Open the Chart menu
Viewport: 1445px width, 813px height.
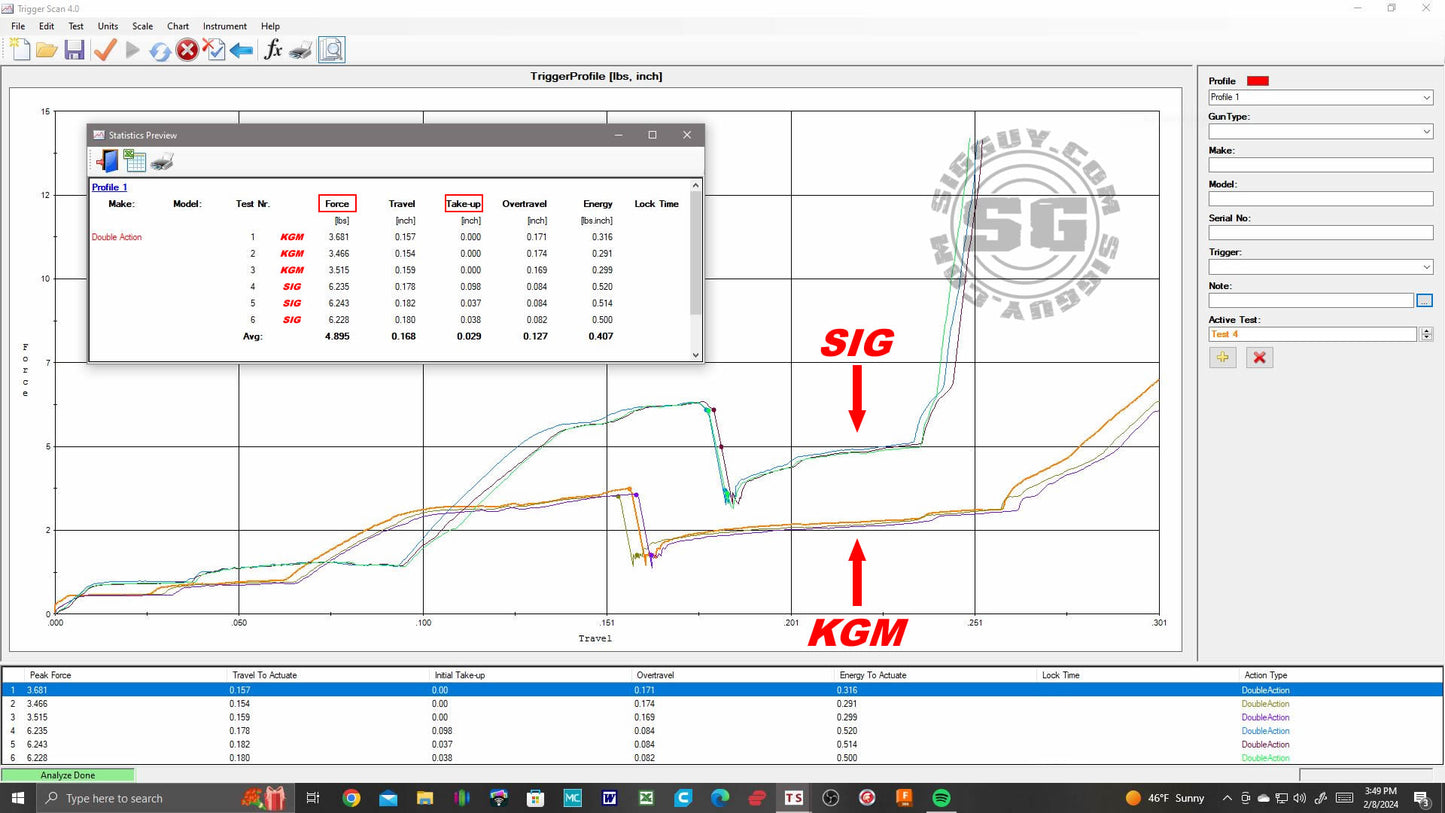pos(178,26)
